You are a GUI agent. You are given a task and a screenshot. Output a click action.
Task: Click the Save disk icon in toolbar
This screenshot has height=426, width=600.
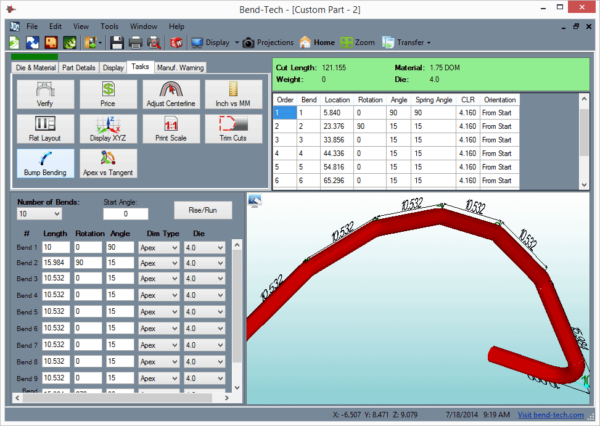coord(117,43)
